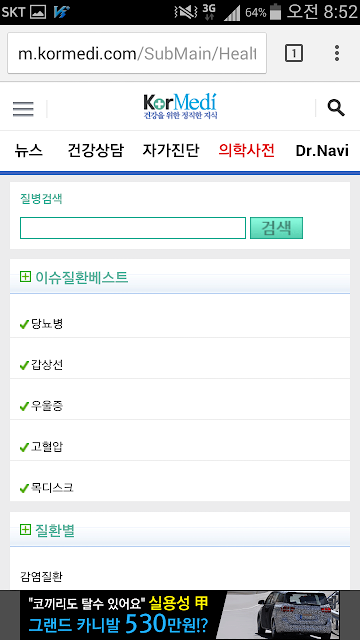
Task: Expand the 이슈질환베스트 plus icon
Action: [25, 277]
